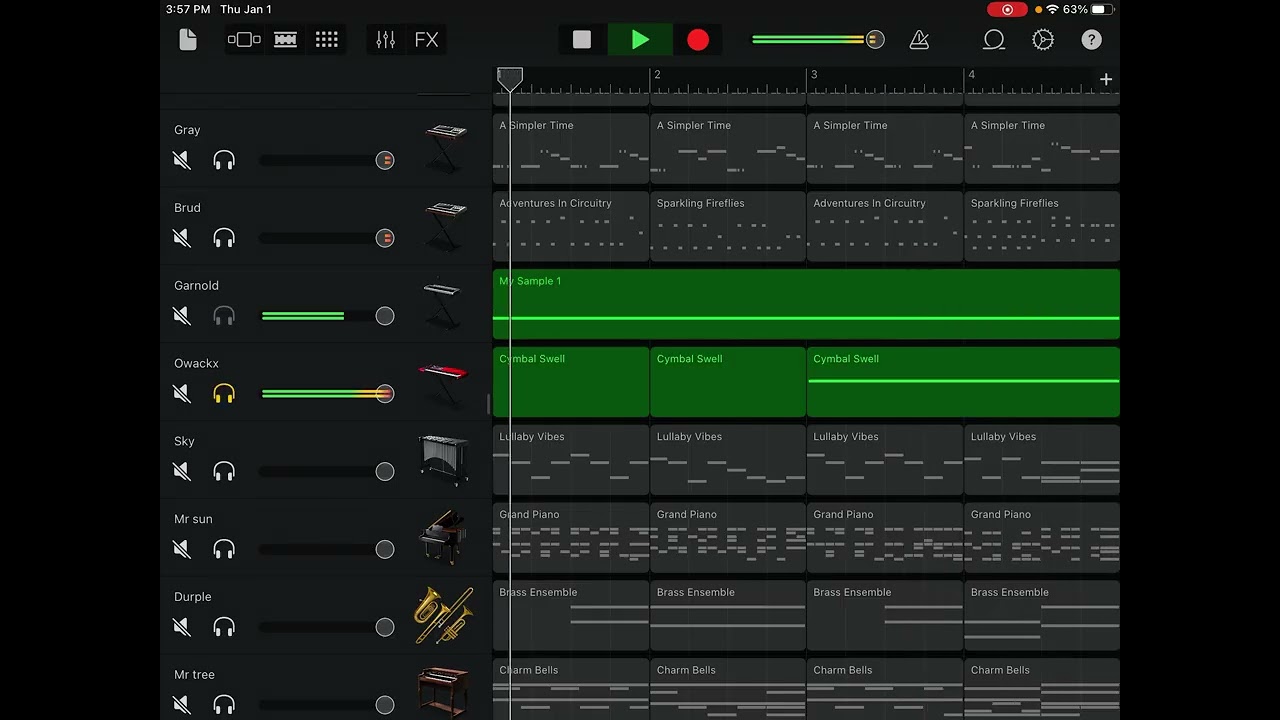Select the Brud synth instrument icon
The height and width of the screenshot is (720, 1280).
(x=445, y=225)
